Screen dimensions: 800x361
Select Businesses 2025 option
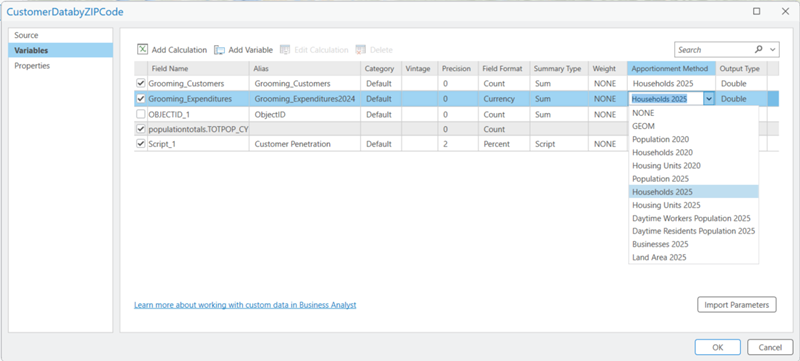693,244
